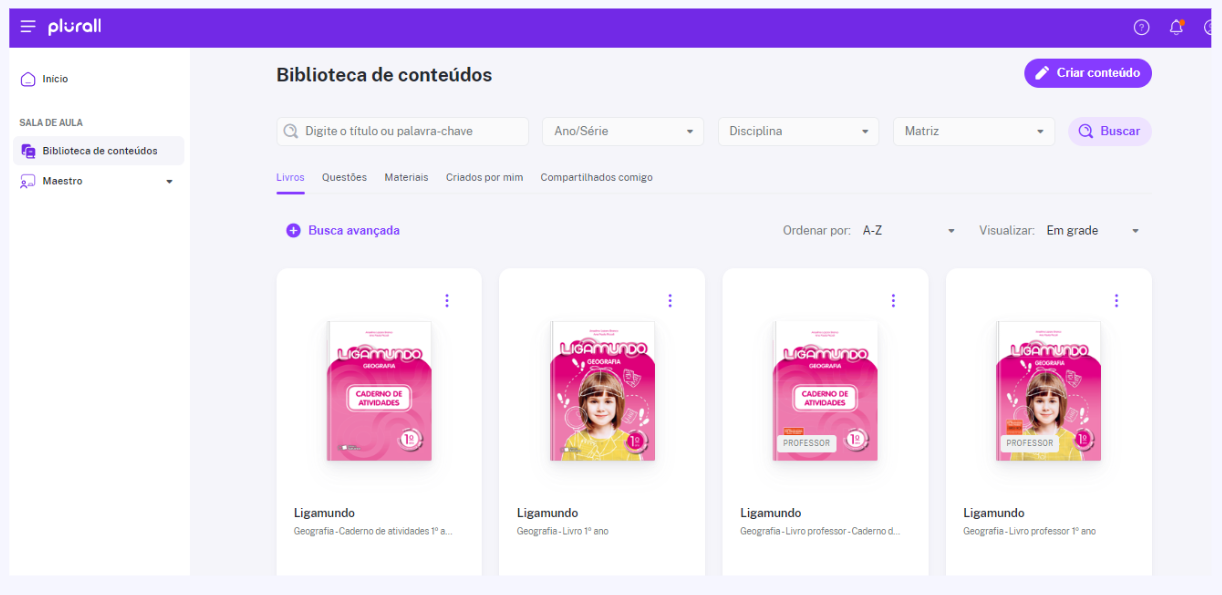Open the Matriz dropdown
Image resolution: width=1222 pixels, height=595 pixels.
click(x=974, y=131)
